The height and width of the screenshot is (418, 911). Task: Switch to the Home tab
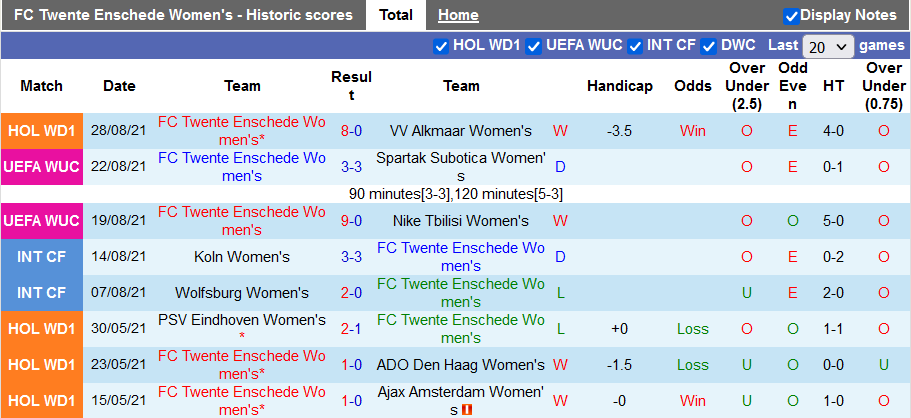click(458, 15)
